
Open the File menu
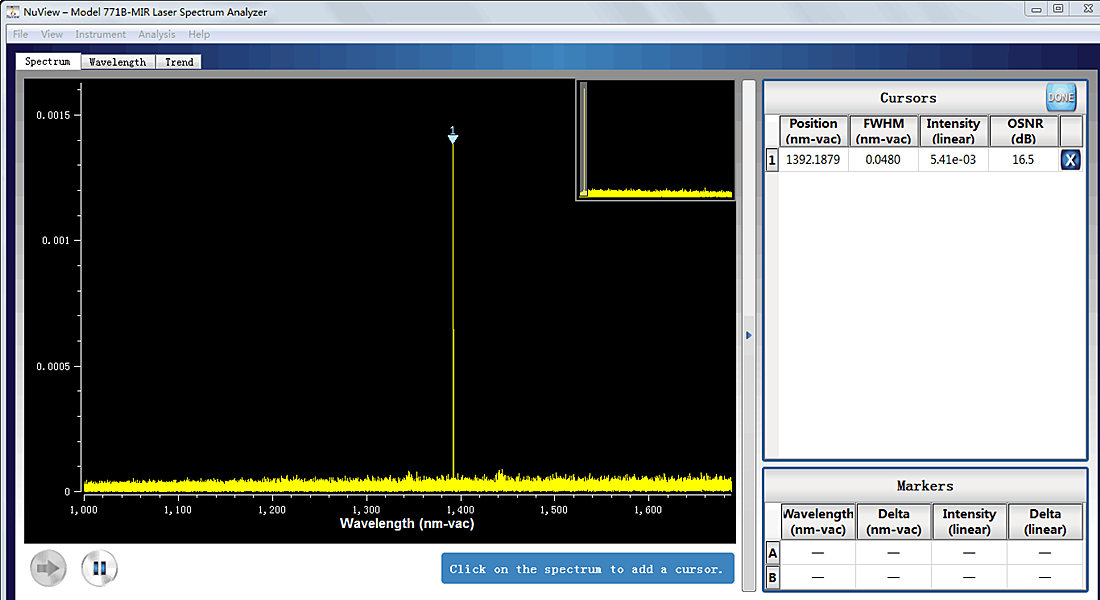pos(20,34)
